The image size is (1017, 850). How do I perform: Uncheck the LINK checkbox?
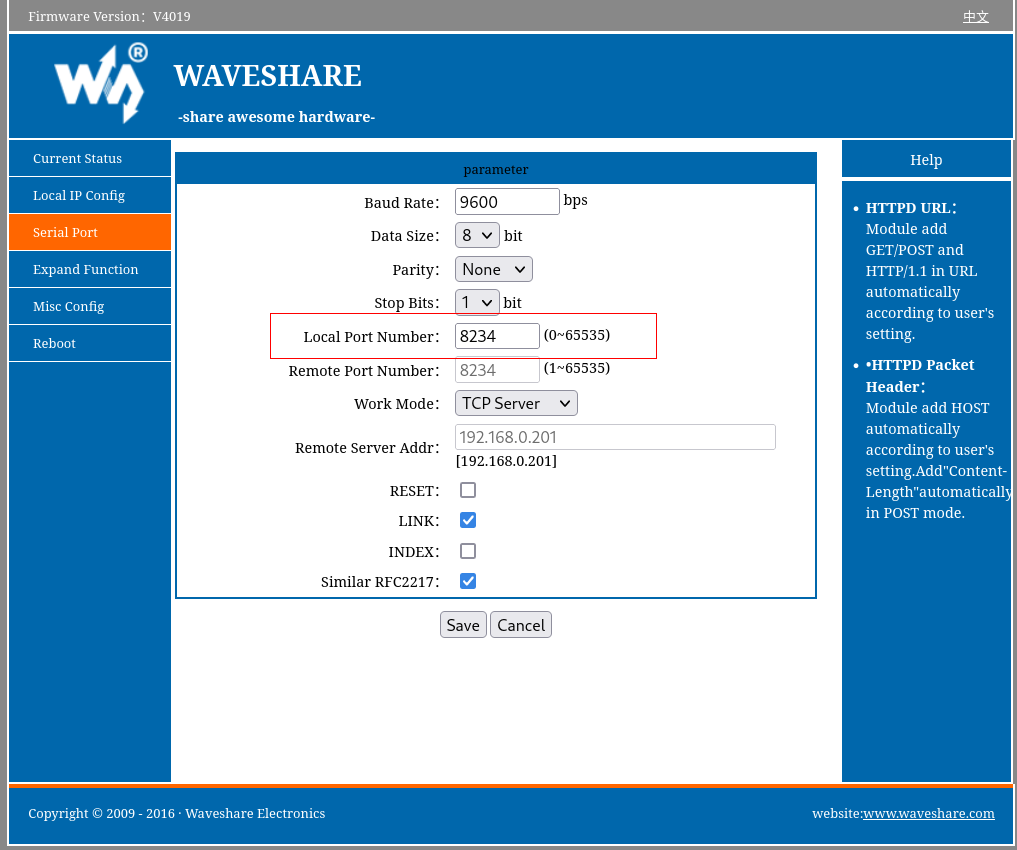click(x=468, y=520)
